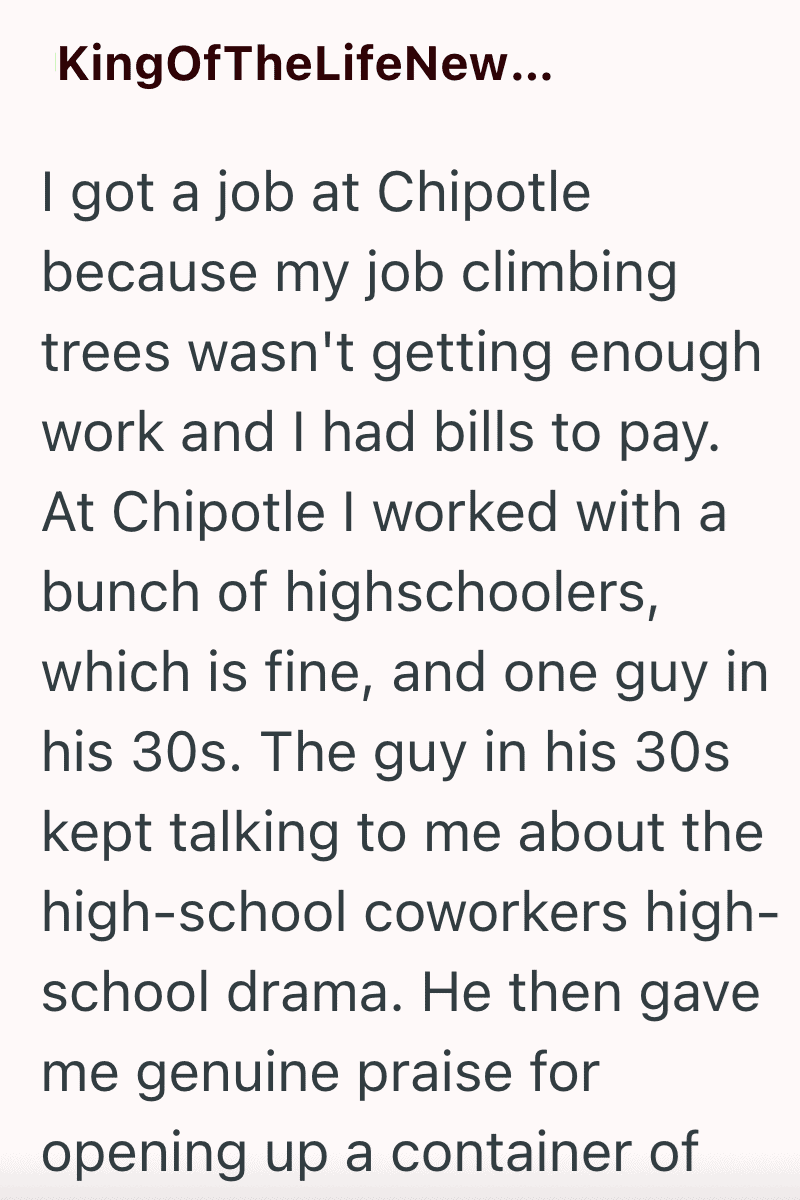Image resolution: width=800 pixels, height=1200 pixels.
Task: Click the line "kept talking to me about the"
Action: (402, 832)
